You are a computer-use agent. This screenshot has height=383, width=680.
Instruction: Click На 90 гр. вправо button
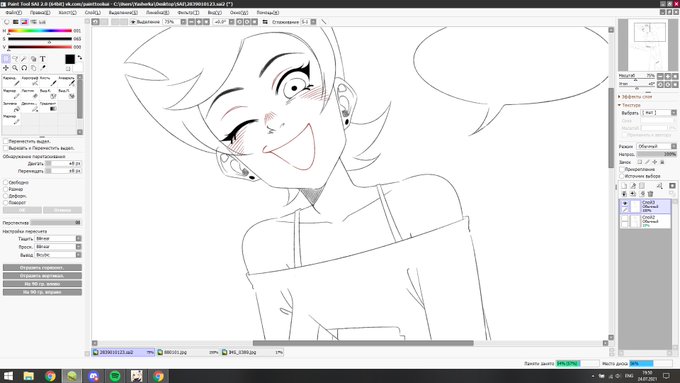42,292
